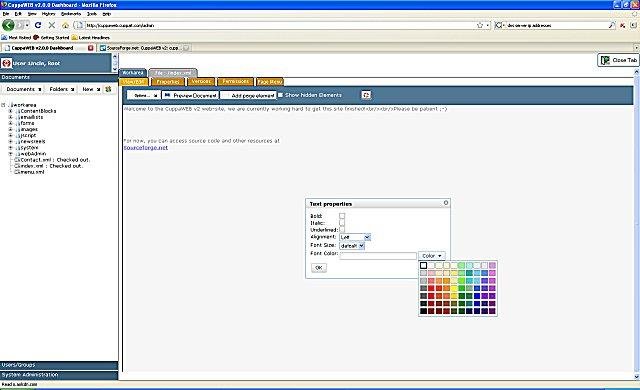Viewport: 640px width, 390px height.
Task: Switch to the Versions tab
Action: coord(201,82)
